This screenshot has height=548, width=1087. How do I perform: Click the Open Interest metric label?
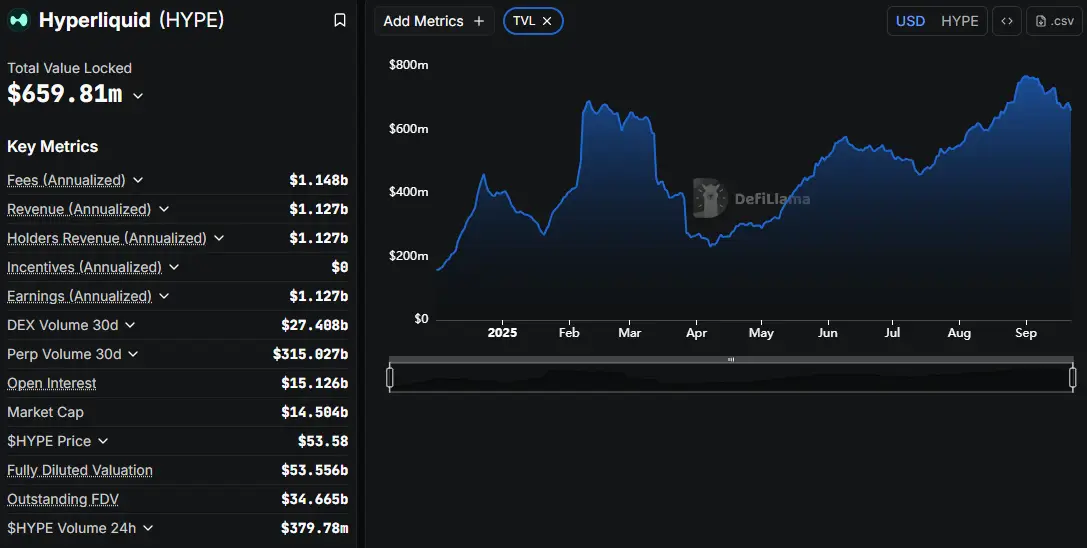[52, 383]
